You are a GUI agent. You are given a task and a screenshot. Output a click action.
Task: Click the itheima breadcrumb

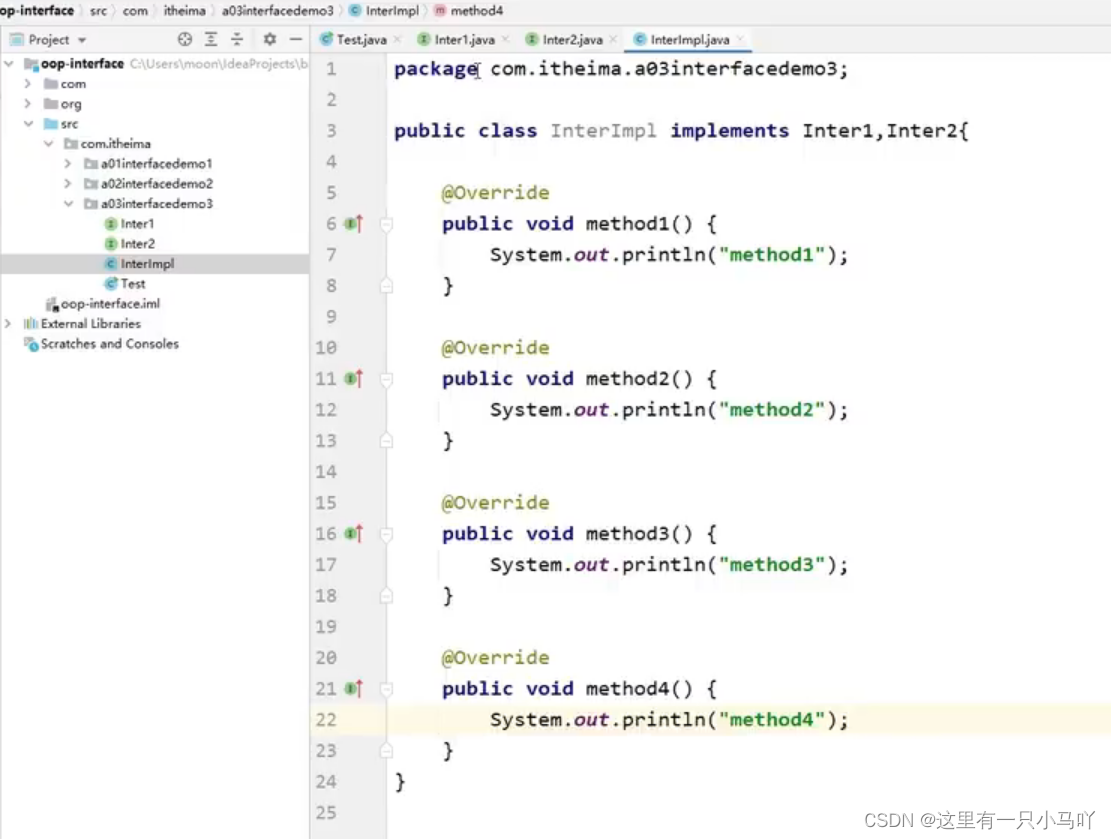click(x=184, y=11)
